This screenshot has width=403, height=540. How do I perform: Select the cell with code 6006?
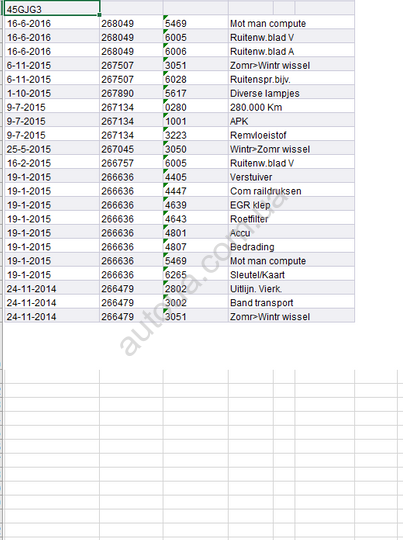point(196,51)
